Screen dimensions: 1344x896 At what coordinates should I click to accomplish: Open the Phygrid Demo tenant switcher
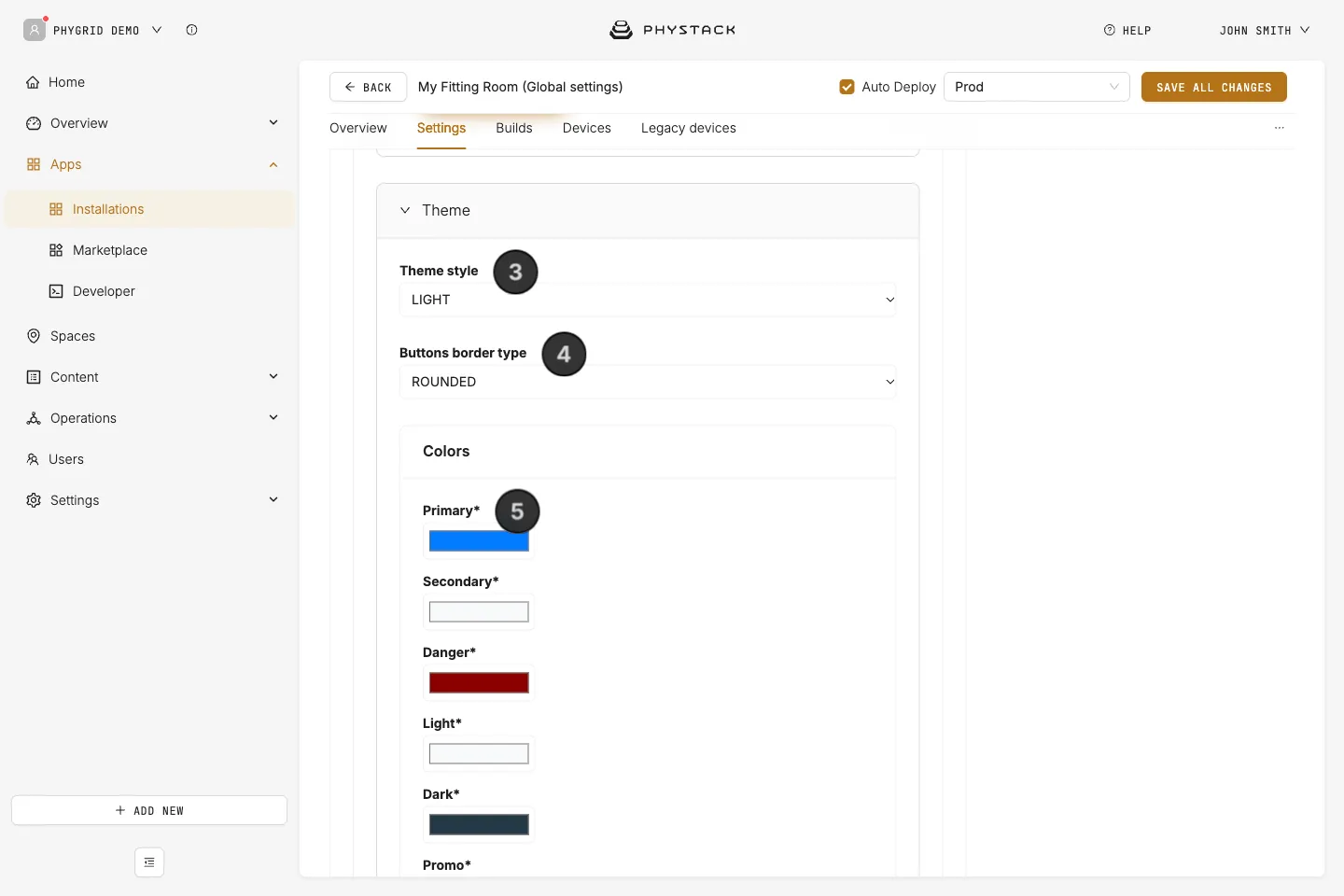tap(93, 30)
